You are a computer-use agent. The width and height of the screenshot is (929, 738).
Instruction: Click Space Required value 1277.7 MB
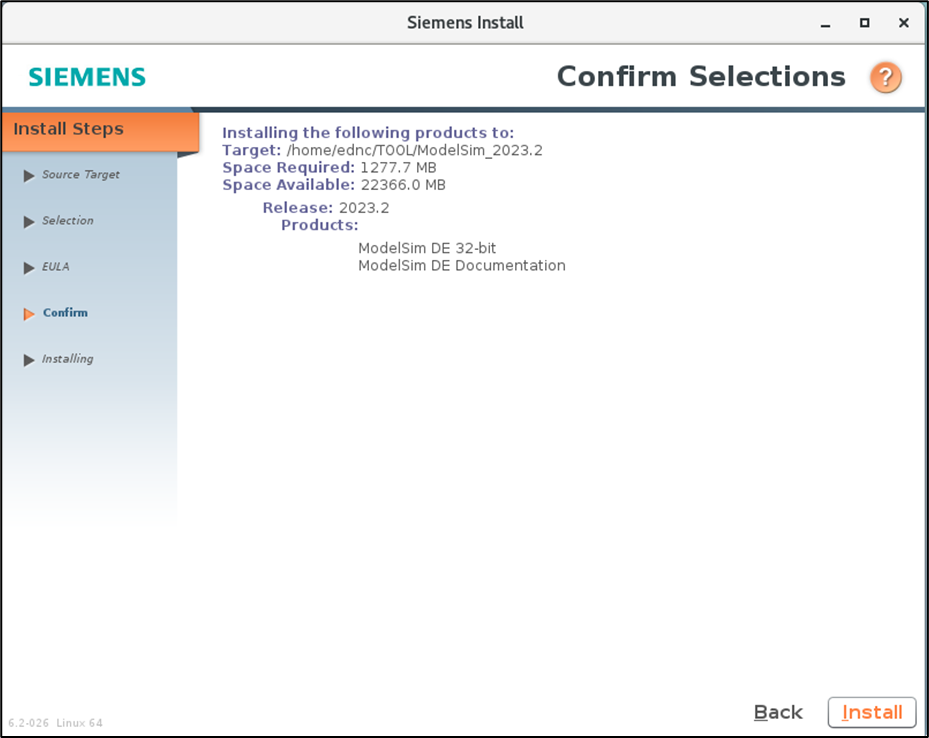(398, 168)
